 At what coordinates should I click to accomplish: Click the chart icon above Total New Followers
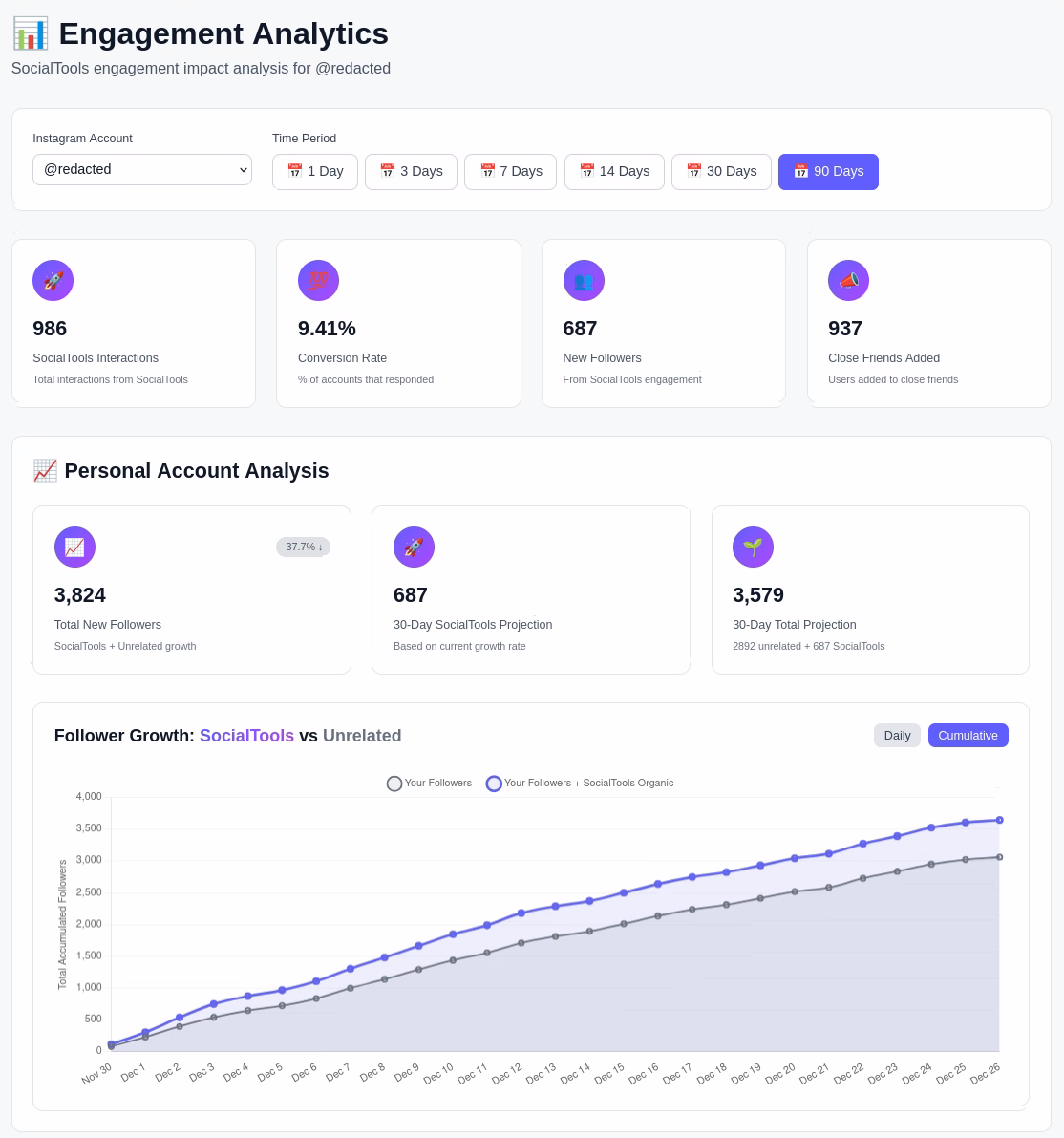pyautogui.click(x=74, y=547)
